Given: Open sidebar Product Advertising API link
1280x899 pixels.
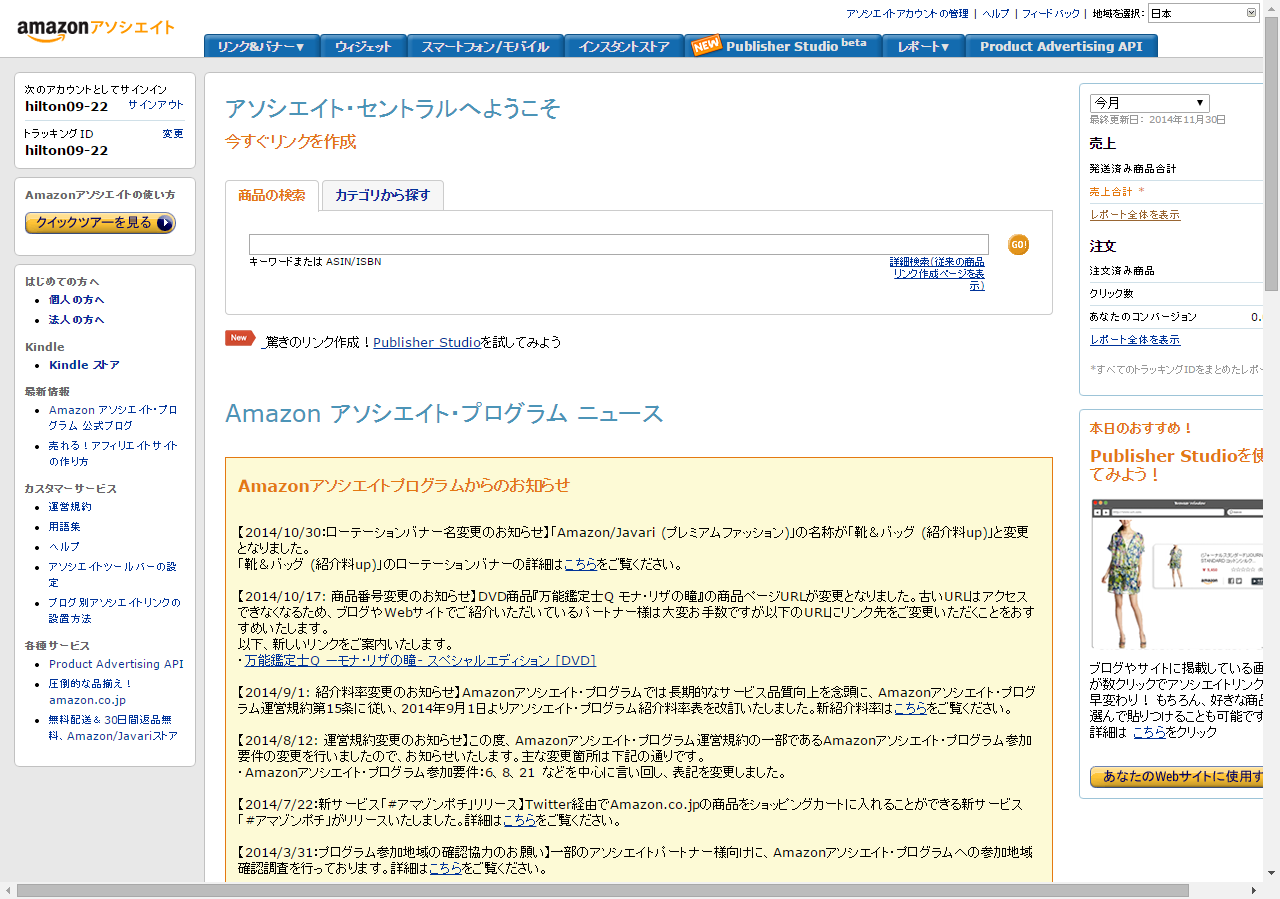Looking at the screenshot, I should coord(116,664).
